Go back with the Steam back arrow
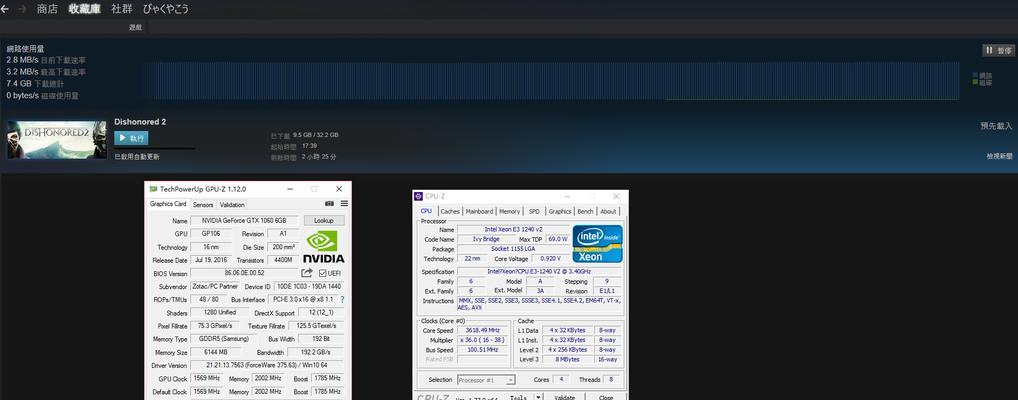 pyautogui.click(x=5, y=9)
